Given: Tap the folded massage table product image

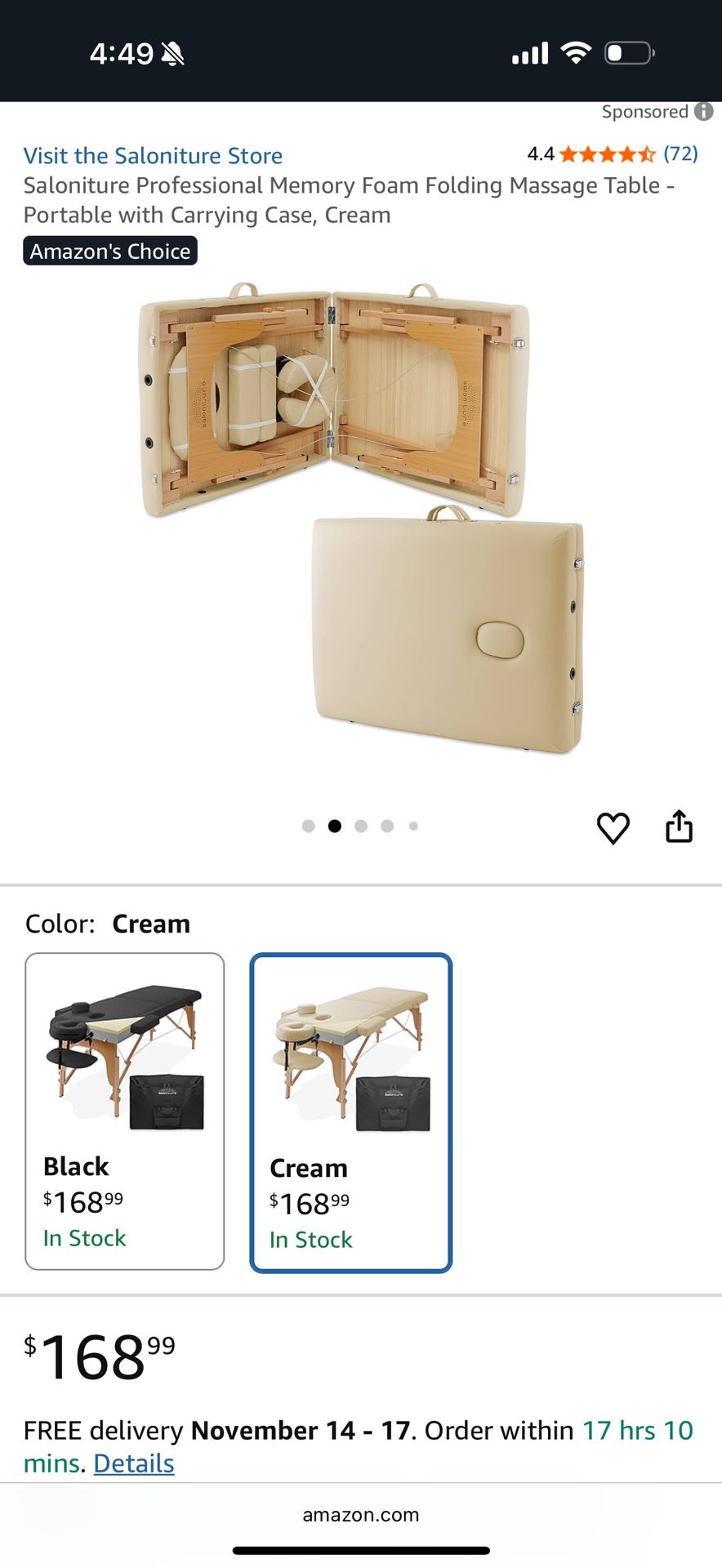Looking at the screenshot, I should point(359,519).
